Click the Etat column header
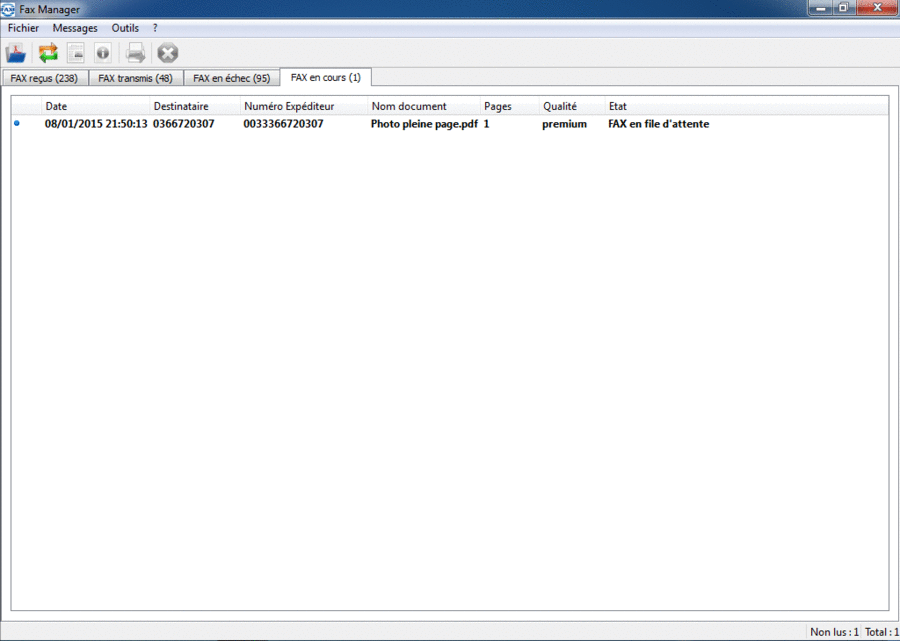 click(618, 106)
